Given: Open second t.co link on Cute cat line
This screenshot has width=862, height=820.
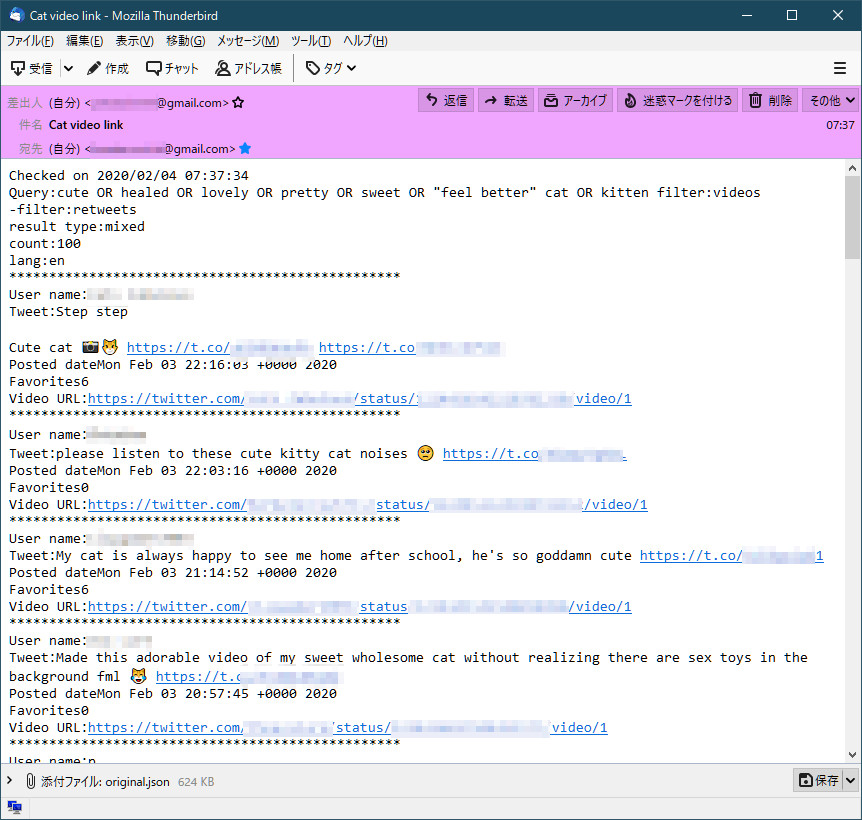Looking at the screenshot, I should [411, 347].
